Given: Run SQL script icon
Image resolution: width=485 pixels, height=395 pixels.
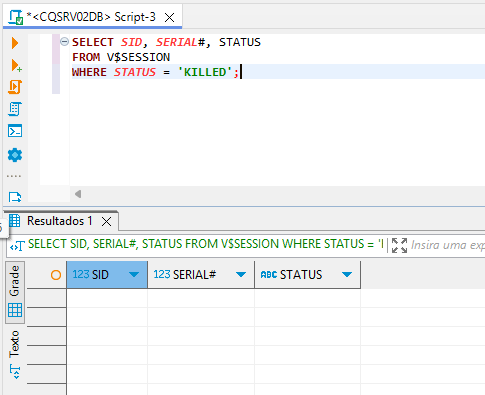Looking at the screenshot, I should pyautogui.click(x=15, y=87).
